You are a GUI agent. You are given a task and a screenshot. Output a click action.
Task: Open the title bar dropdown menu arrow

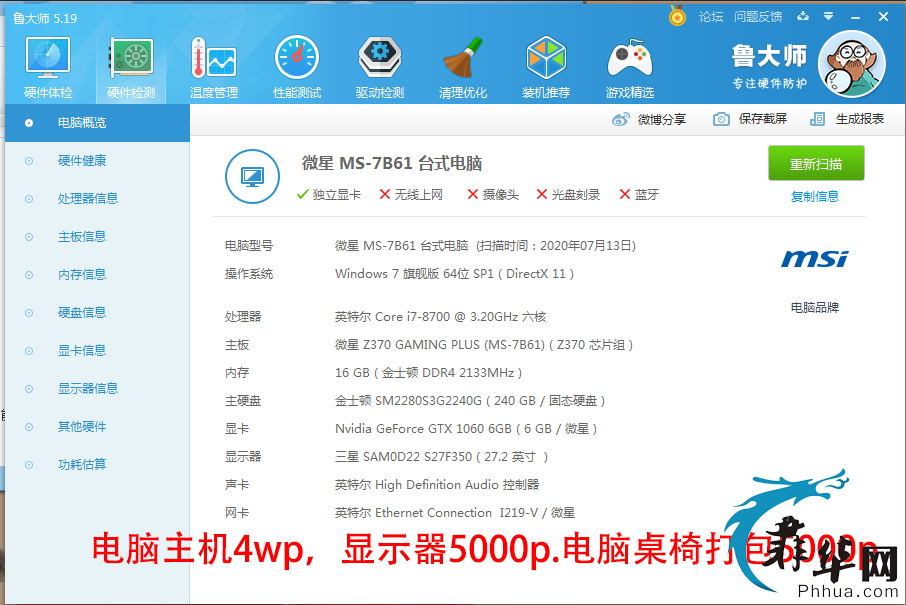coord(829,16)
